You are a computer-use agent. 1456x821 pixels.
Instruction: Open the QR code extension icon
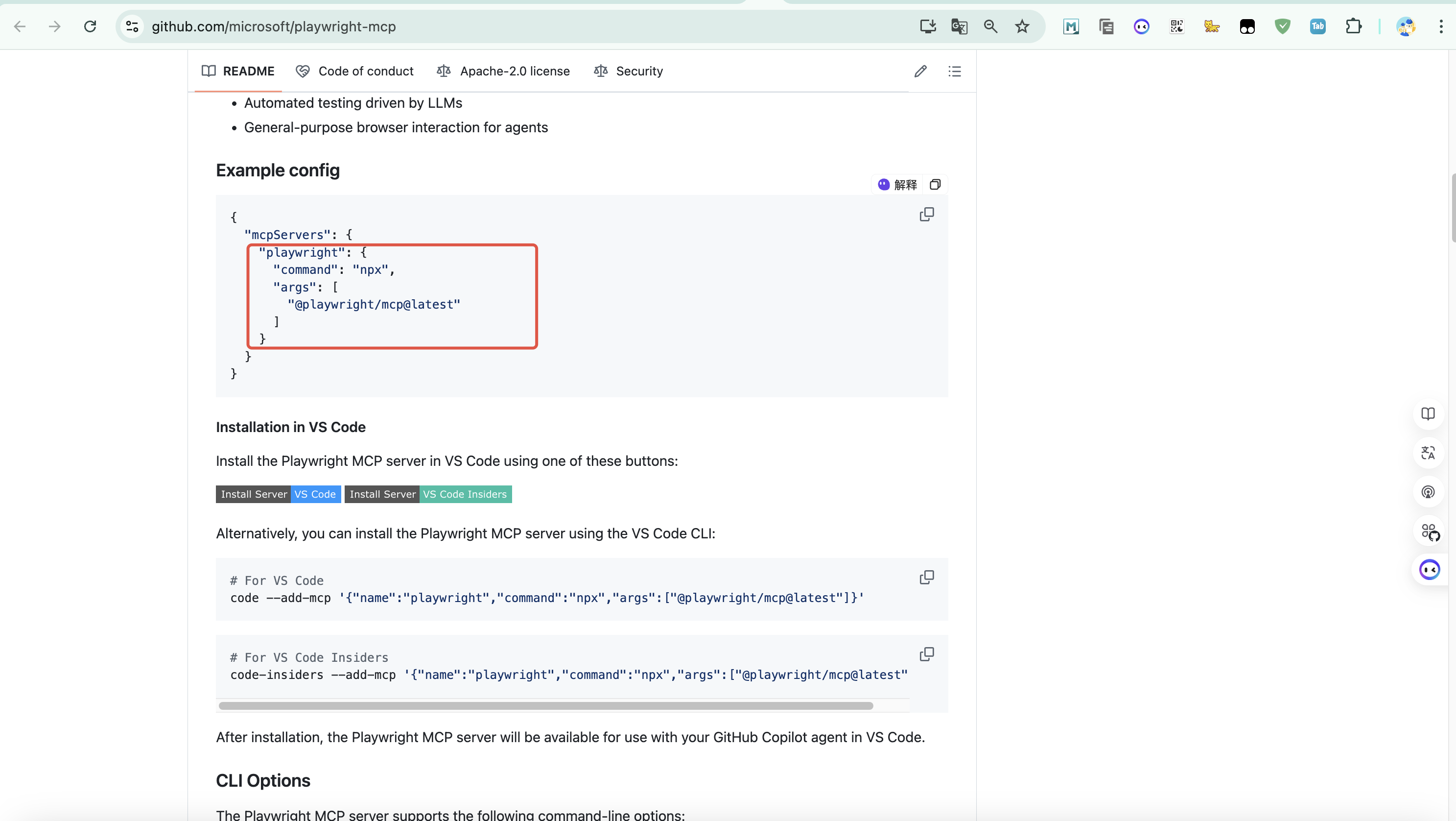(x=1177, y=26)
